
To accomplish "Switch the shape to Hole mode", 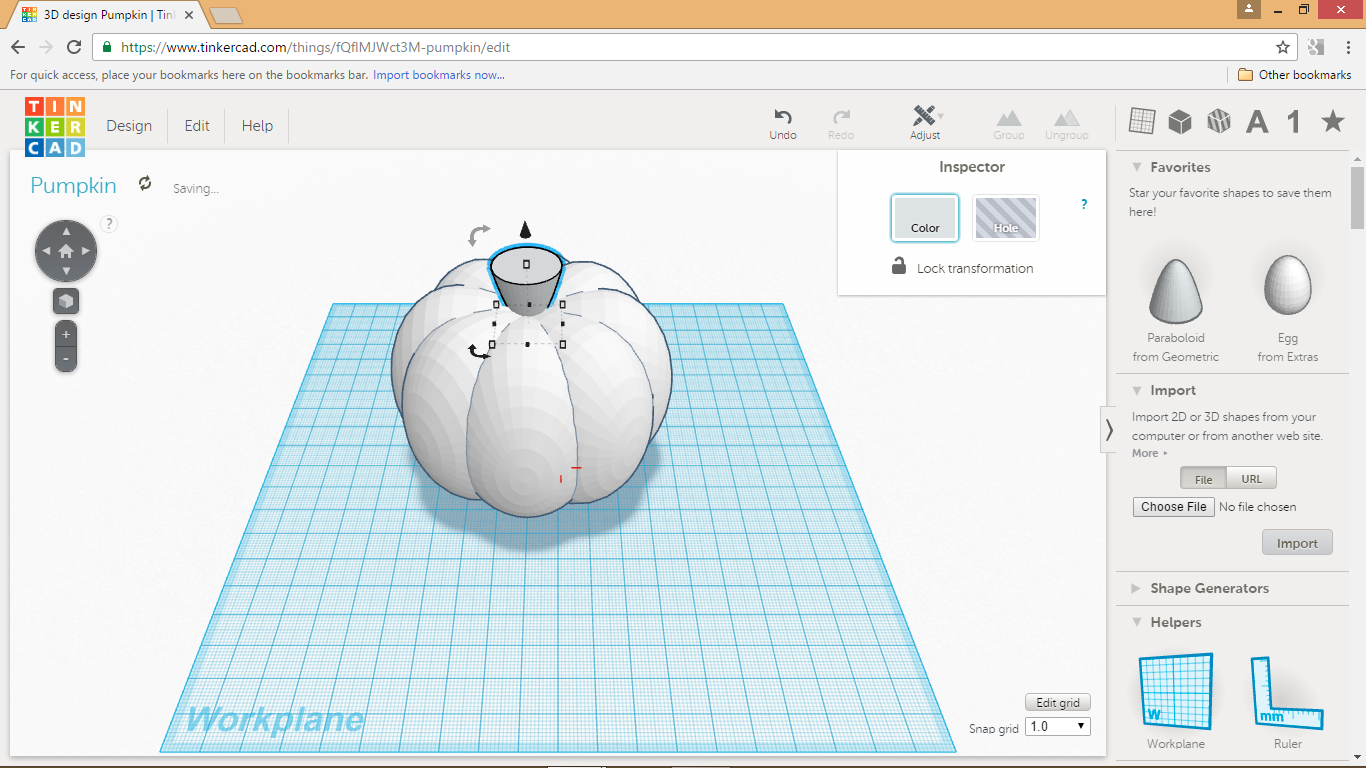I will tap(1005, 217).
